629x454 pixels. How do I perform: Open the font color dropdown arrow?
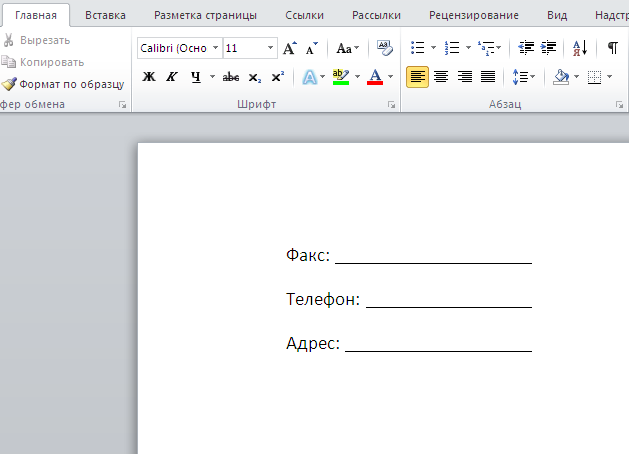pyautogui.click(x=390, y=77)
